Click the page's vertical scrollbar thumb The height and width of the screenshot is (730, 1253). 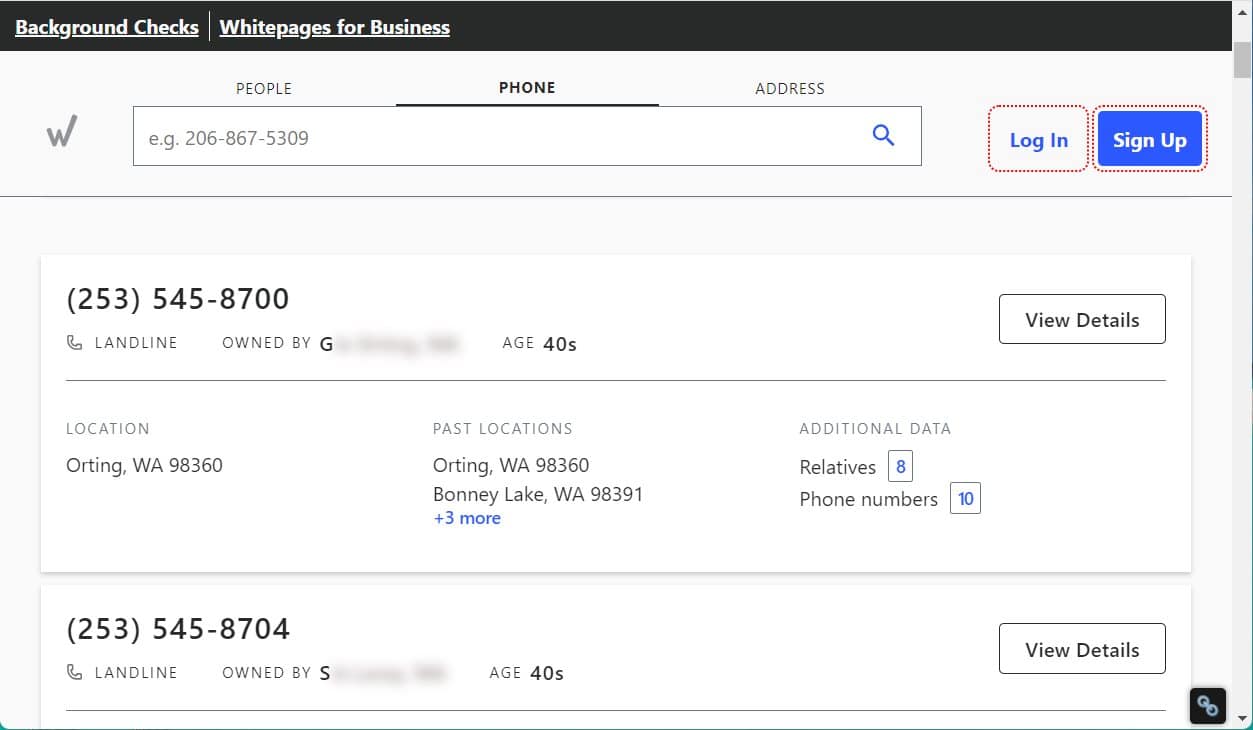pos(1242,60)
